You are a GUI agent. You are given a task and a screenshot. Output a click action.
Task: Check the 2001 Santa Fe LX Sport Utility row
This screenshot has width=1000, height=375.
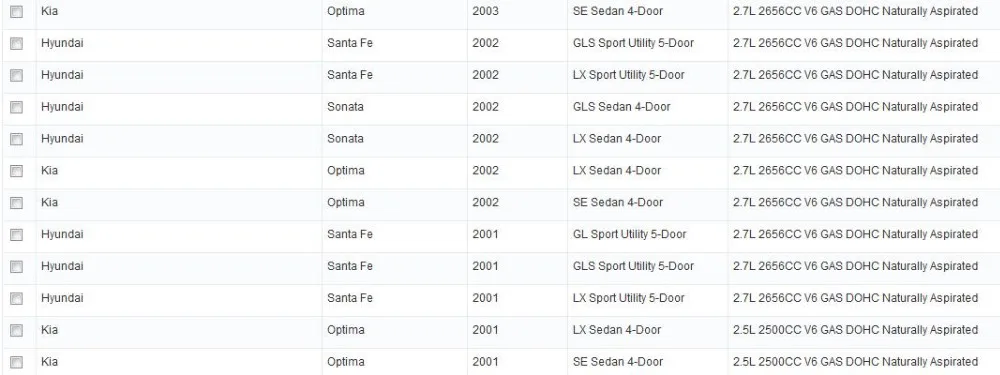17,298
